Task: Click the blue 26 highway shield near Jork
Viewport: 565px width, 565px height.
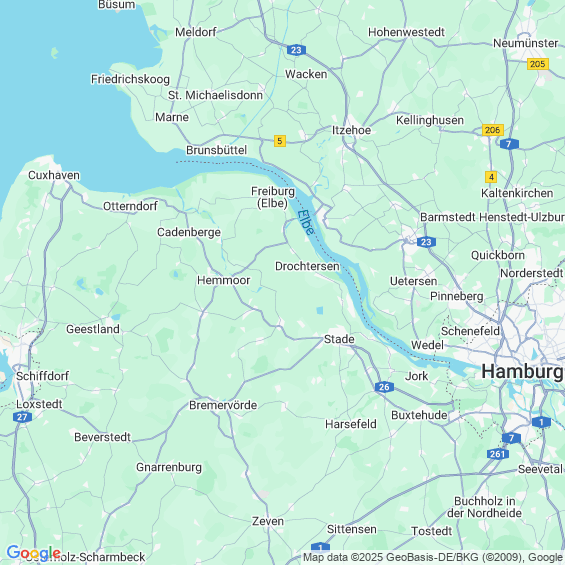Action: pyautogui.click(x=384, y=387)
